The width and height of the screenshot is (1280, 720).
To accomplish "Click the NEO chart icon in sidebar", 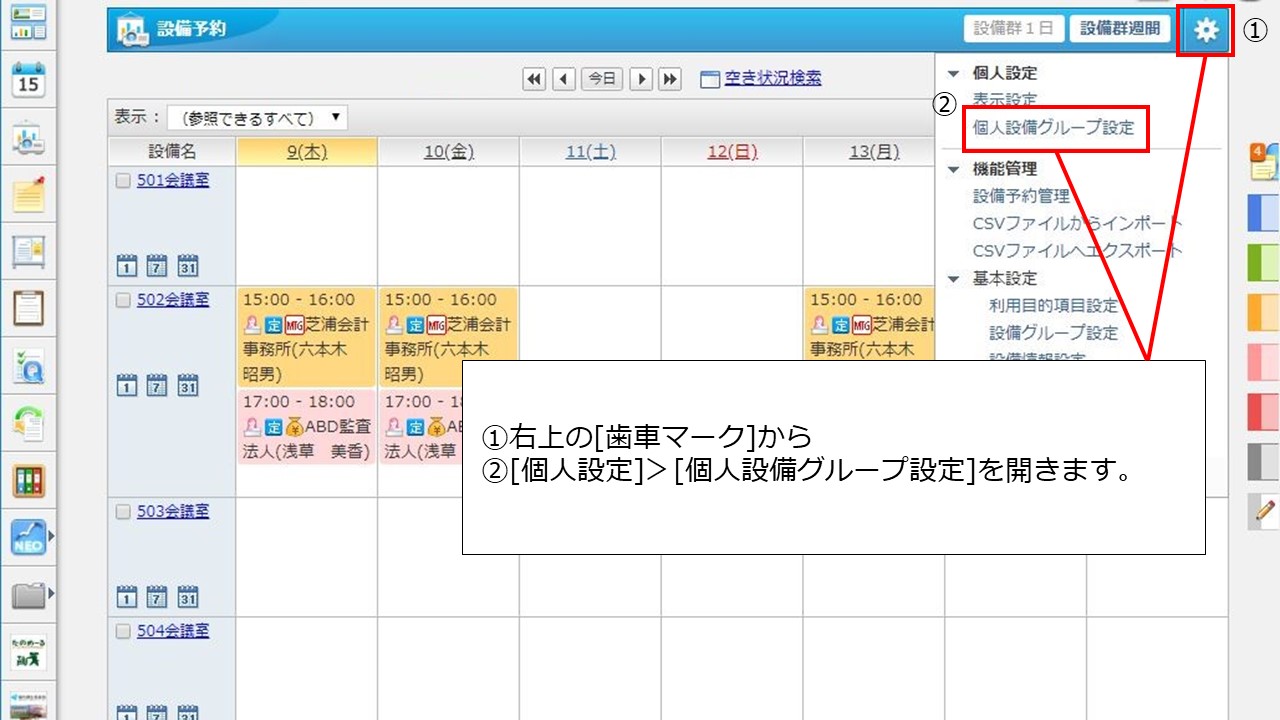I will pyautogui.click(x=28, y=538).
